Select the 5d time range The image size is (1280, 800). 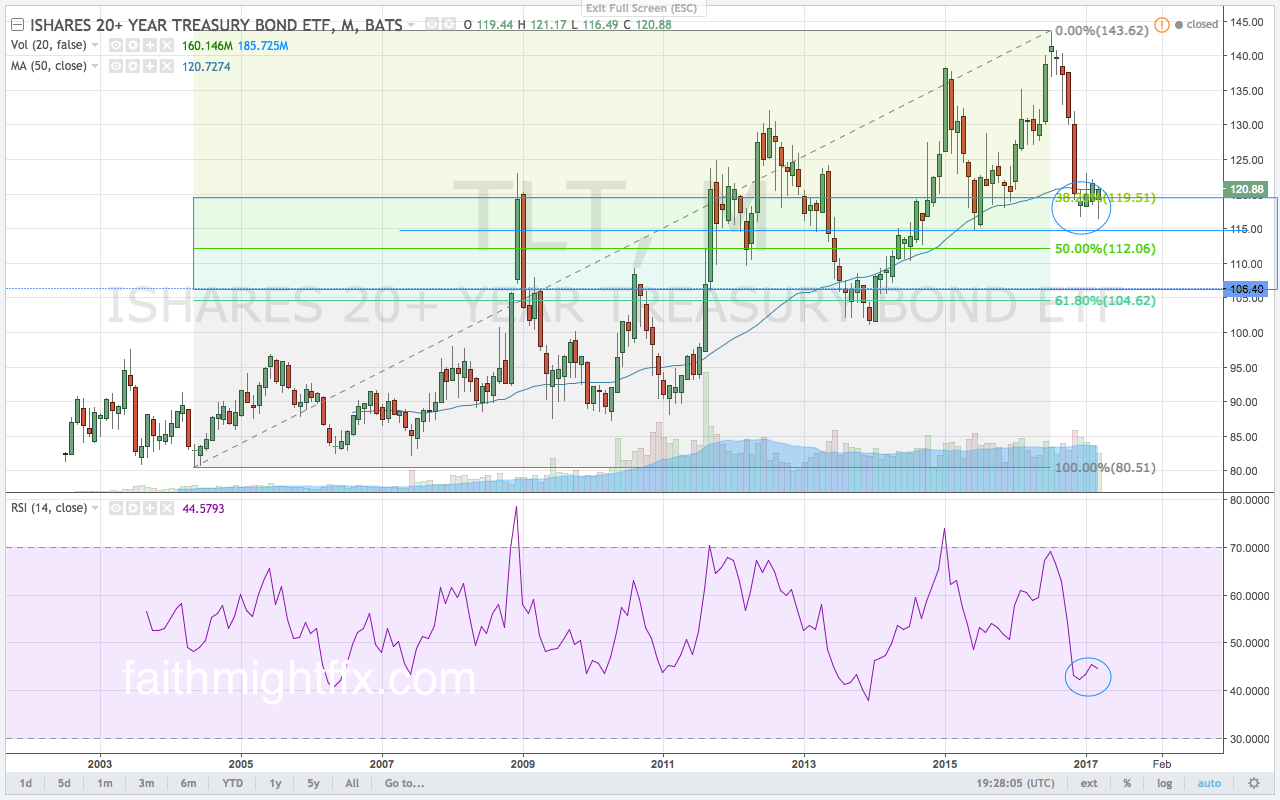(64, 783)
